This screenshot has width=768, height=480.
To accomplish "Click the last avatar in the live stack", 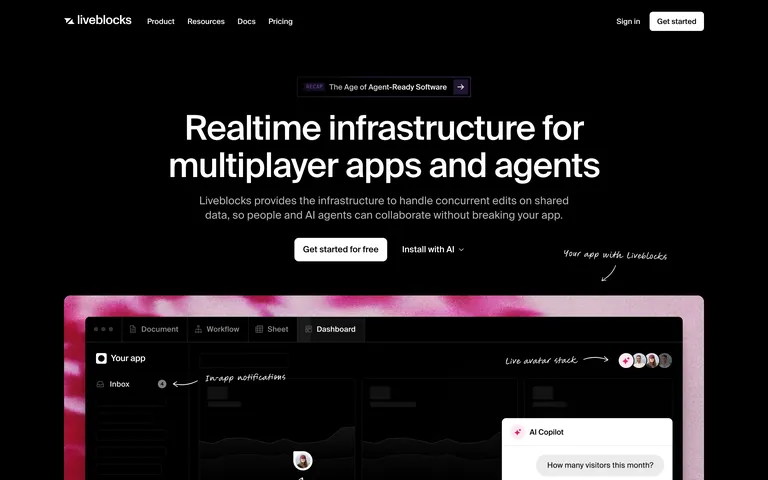I will pyautogui.click(x=665, y=360).
